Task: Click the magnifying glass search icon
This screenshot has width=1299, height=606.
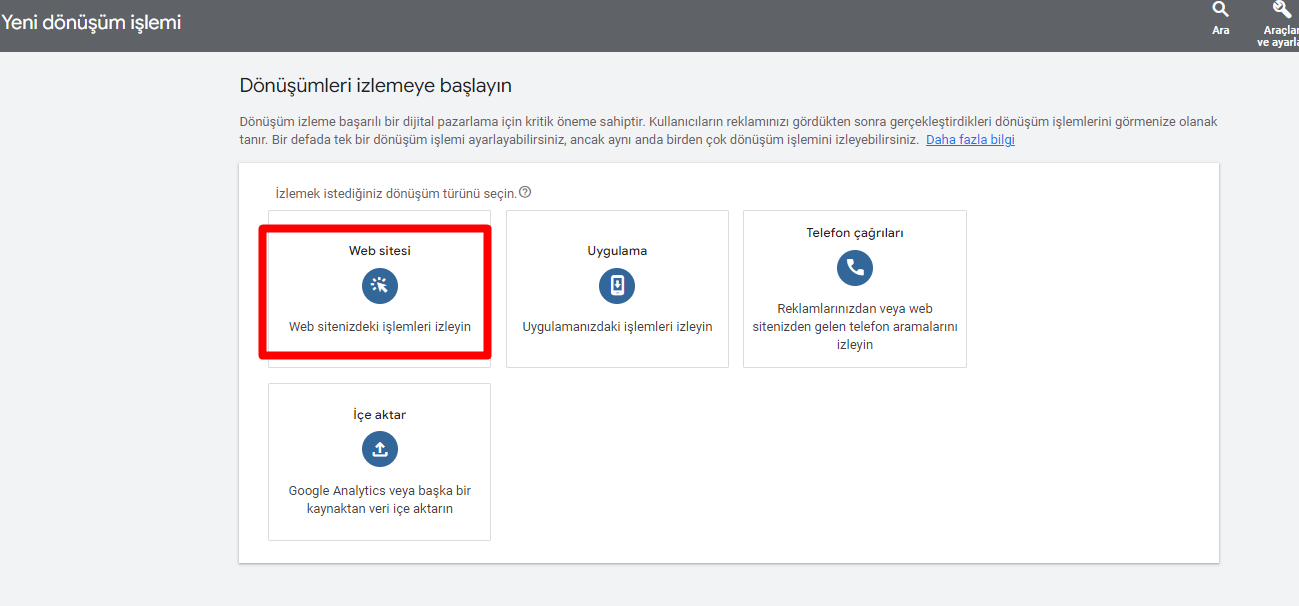Action: pos(1220,10)
